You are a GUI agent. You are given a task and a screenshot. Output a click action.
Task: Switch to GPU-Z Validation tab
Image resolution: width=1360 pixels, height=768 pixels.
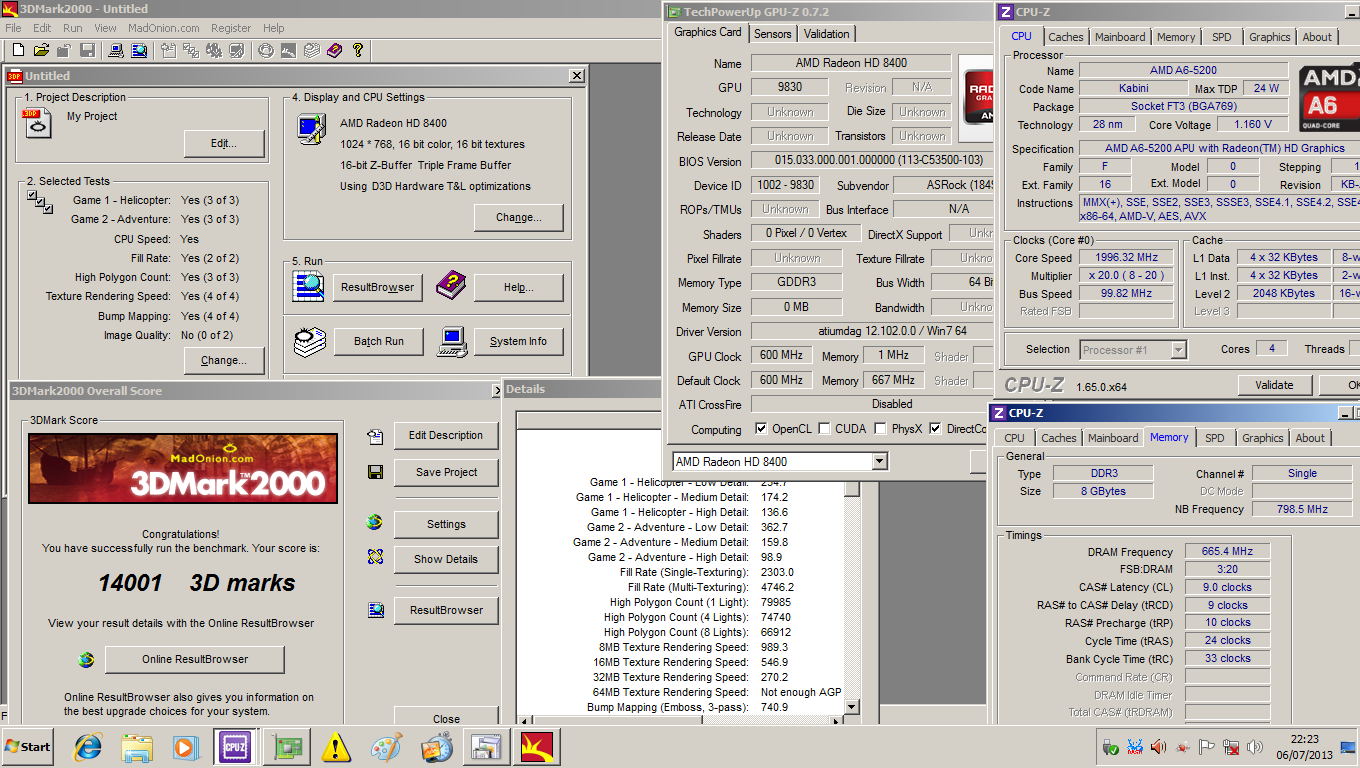pos(827,33)
